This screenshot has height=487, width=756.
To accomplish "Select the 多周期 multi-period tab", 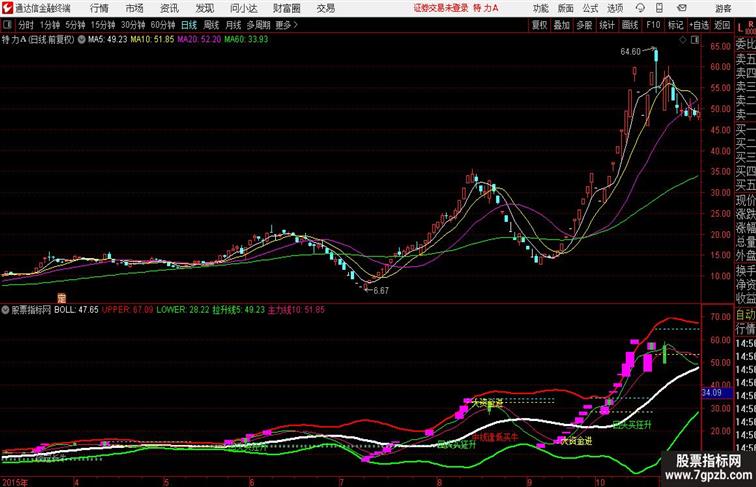I will click(258, 25).
